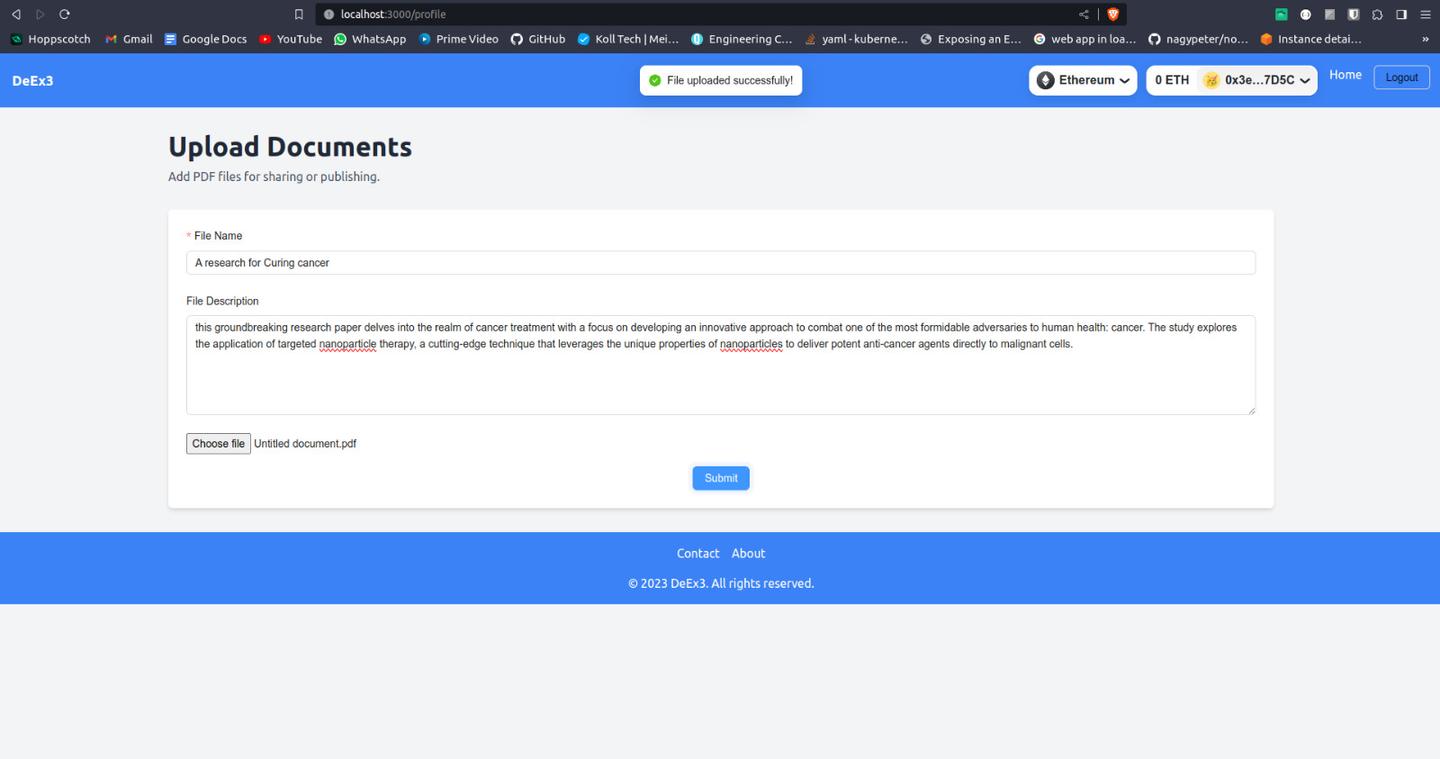Toggle the browser sidebar panel icon
The image size is (1440, 759).
pos(1401,14)
